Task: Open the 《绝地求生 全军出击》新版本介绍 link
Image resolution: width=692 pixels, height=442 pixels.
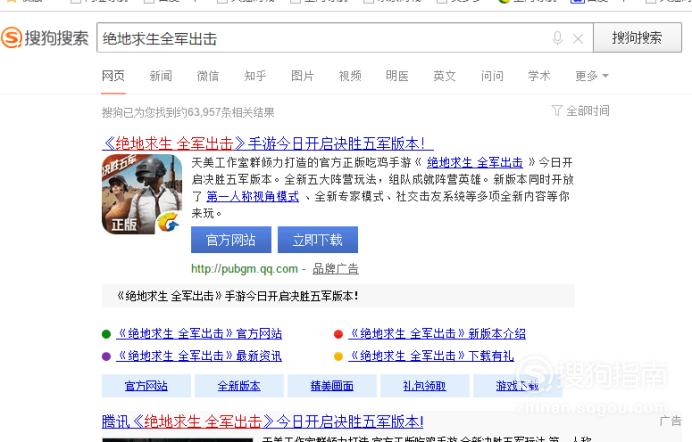Action: (x=437, y=334)
